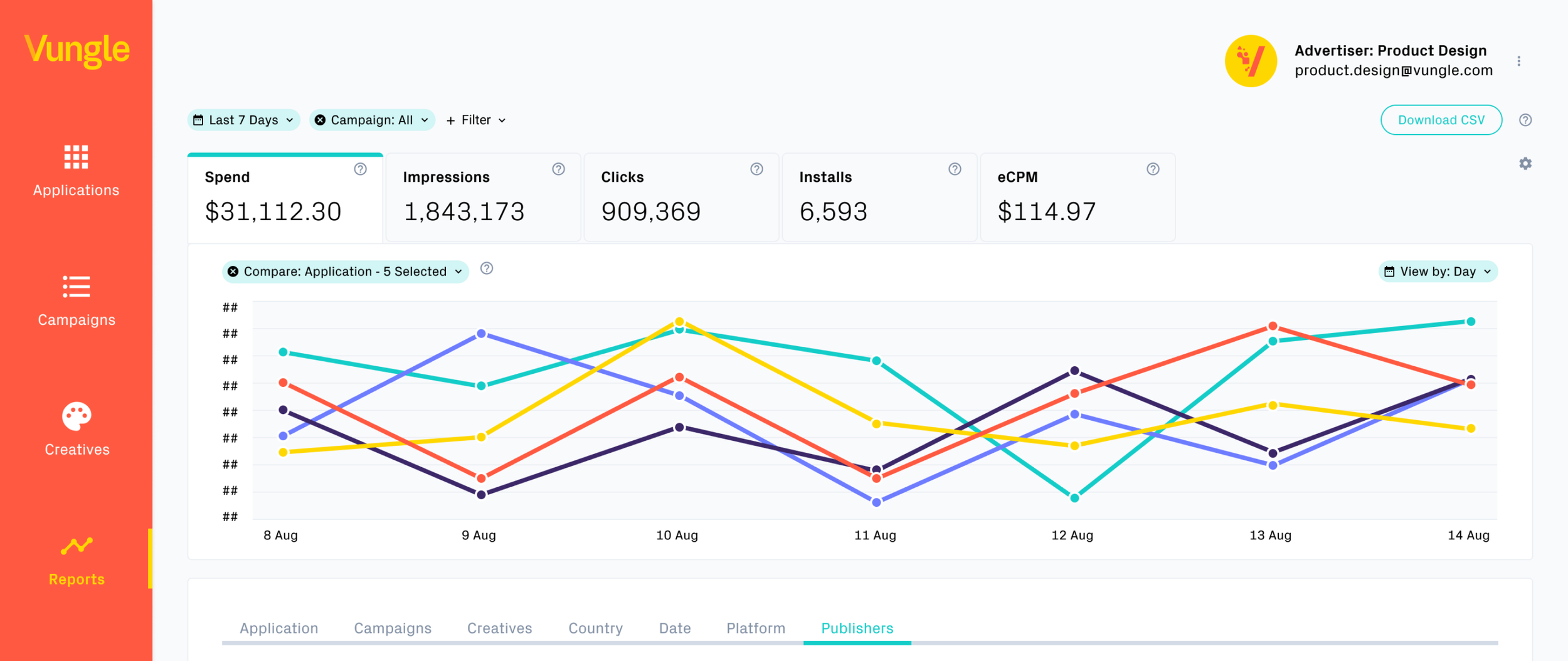Switch to the Country tab
Screen dimensions: 1568x661
pyautogui.click(x=595, y=628)
